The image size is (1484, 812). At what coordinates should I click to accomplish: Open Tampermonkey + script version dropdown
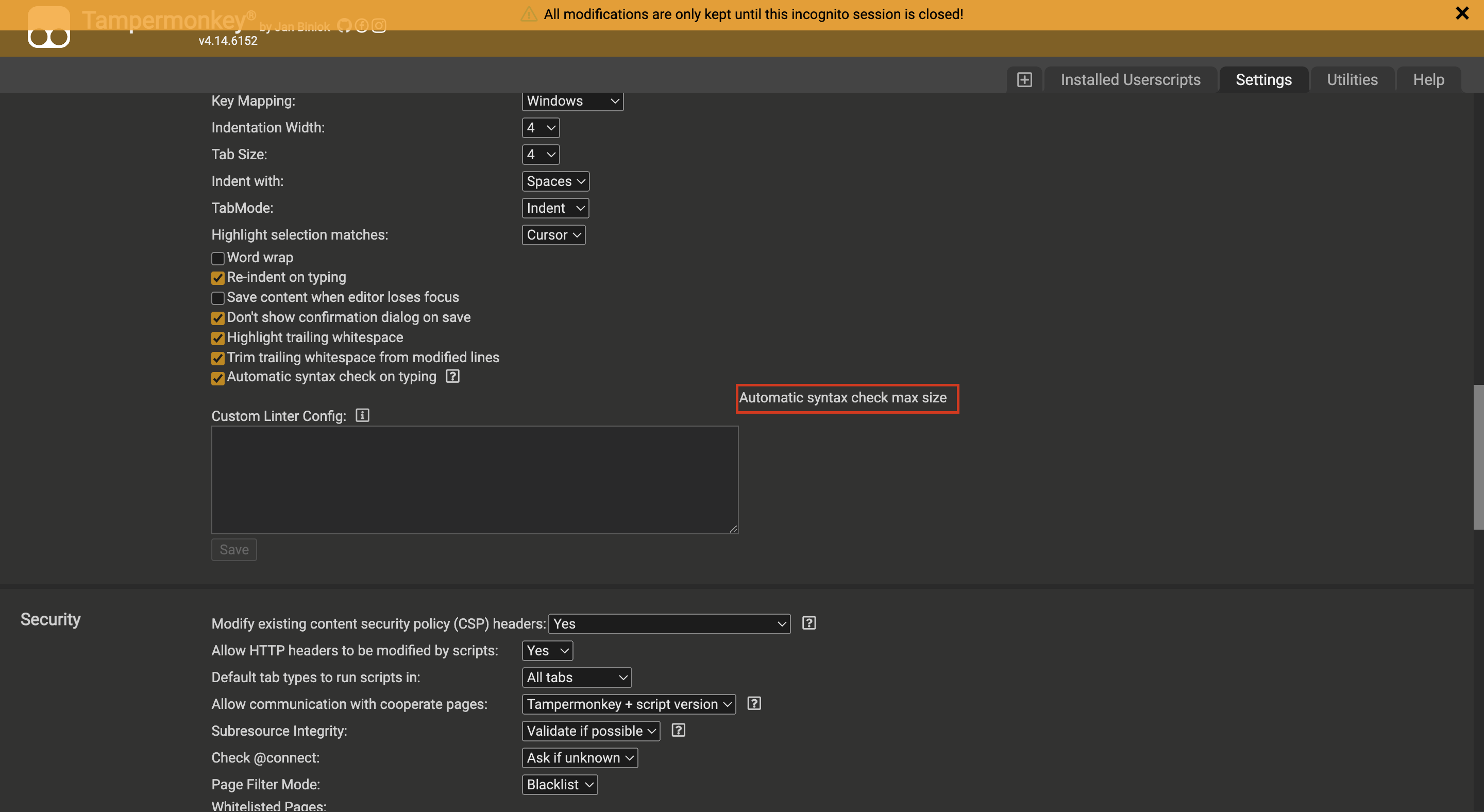pyautogui.click(x=629, y=704)
